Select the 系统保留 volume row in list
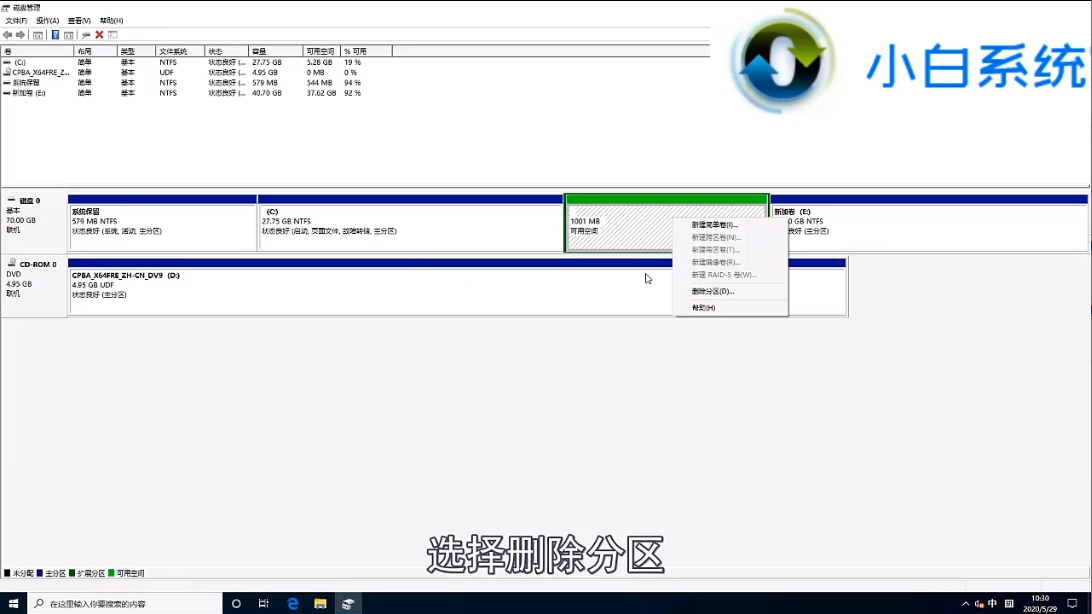The image size is (1092, 614). 195,83
